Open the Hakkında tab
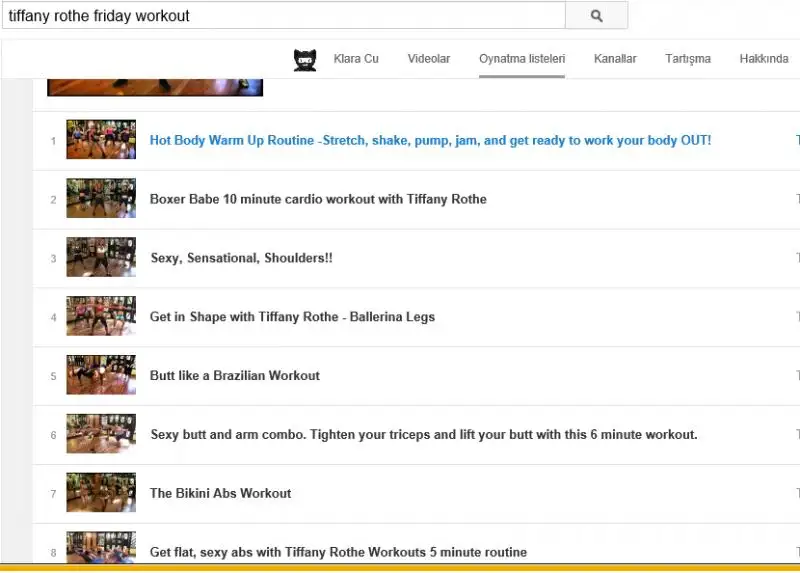This screenshot has width=800, height=573. (764, 59)
